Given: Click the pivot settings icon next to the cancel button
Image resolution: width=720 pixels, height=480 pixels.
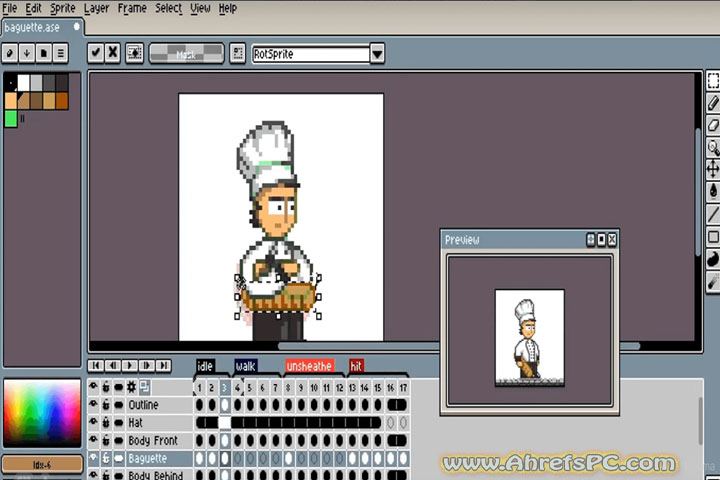Looking at the screenshot, I should 135,53.
